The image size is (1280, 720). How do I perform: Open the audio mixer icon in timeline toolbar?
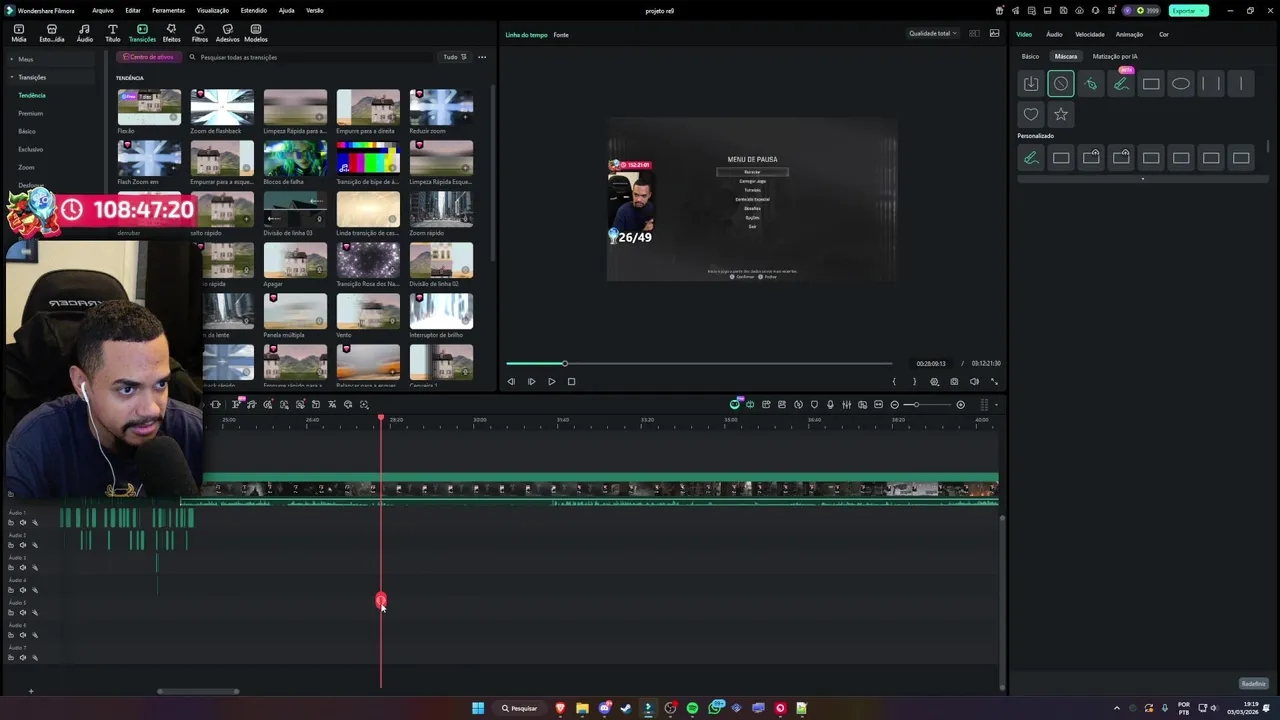(846, 405)
